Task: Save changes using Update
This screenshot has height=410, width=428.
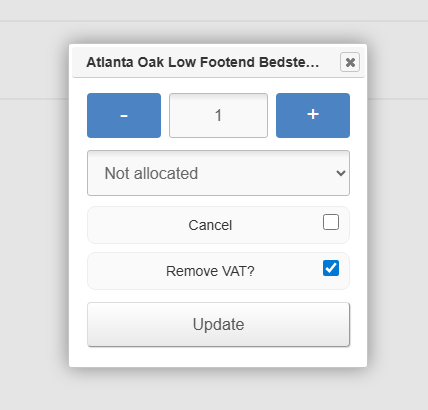Action: click(218, 324)
